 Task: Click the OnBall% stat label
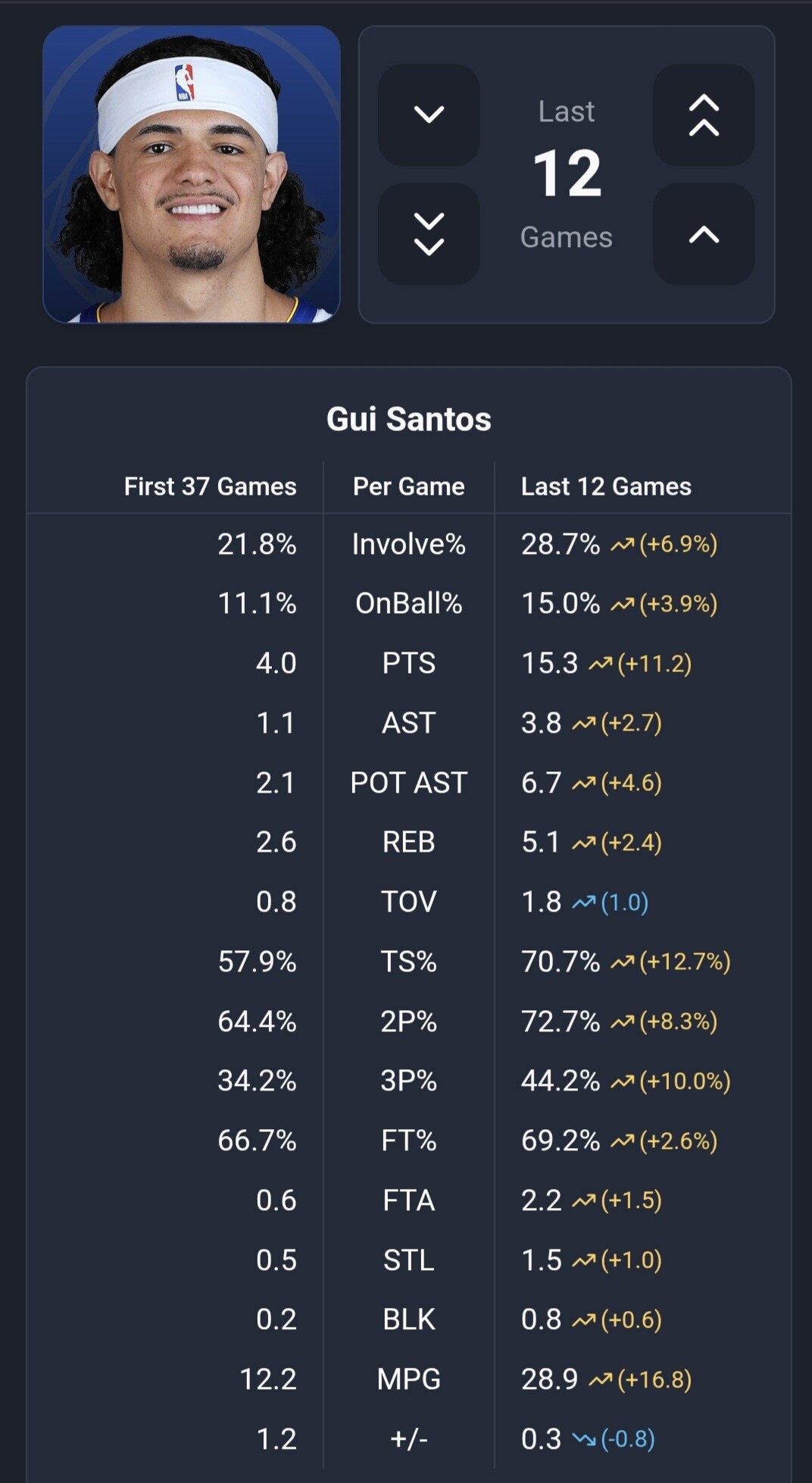click(408, 603)
